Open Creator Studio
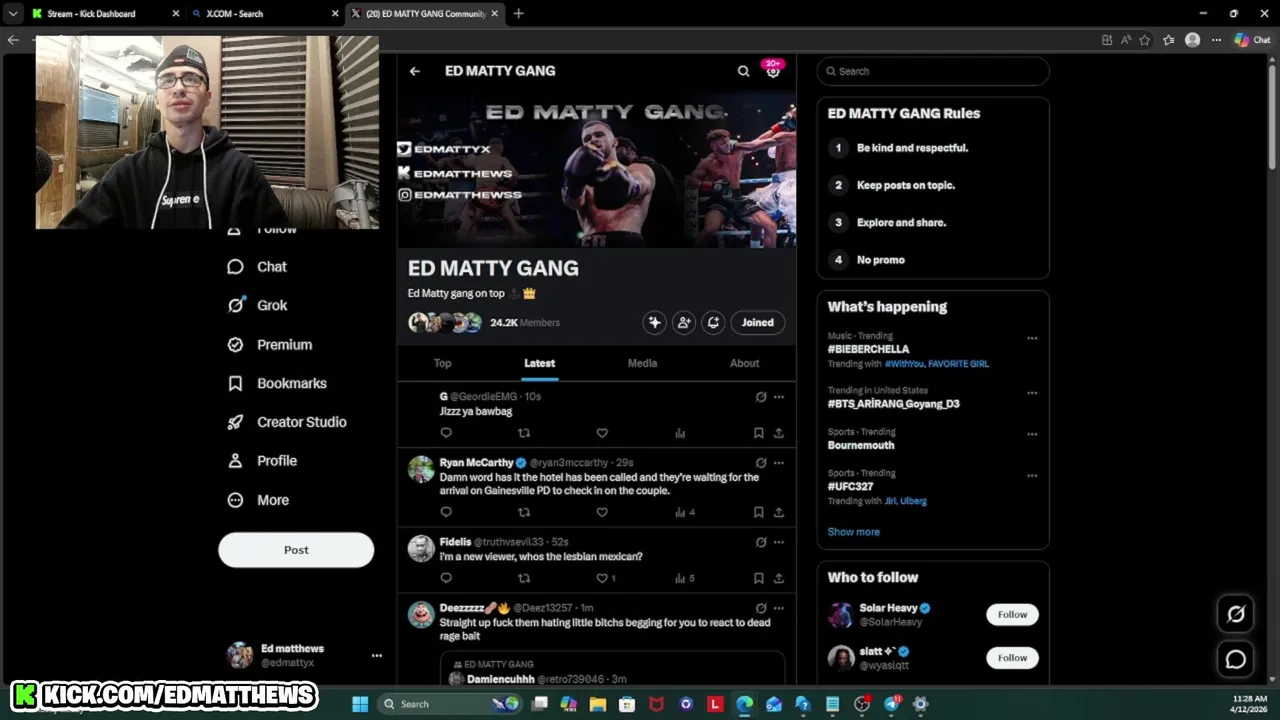The height and width of the screenshot is (720, 1280). coord(286,422)
